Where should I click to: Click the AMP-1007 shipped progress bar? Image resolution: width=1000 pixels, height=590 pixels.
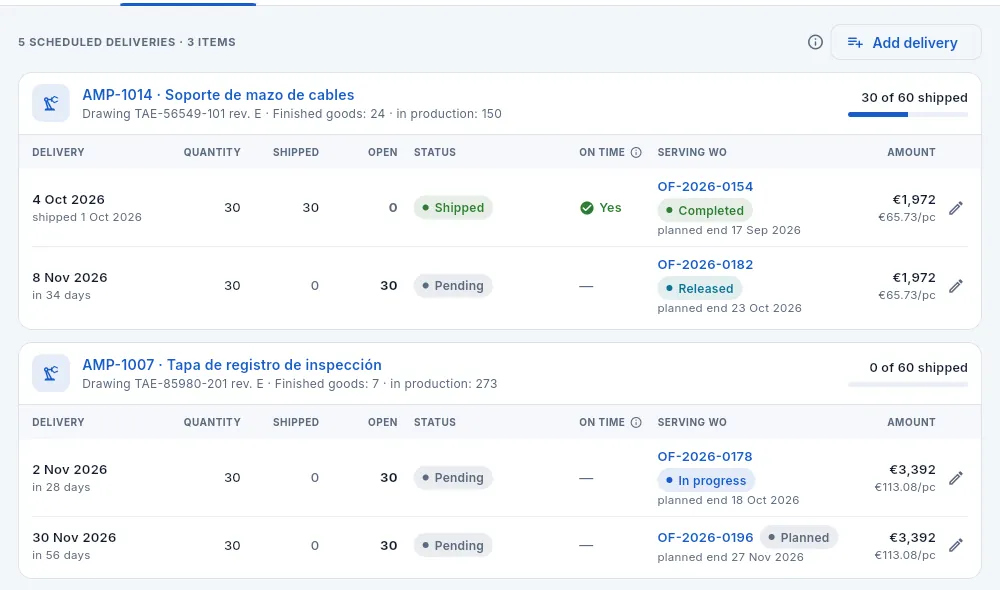click(908, 385)
